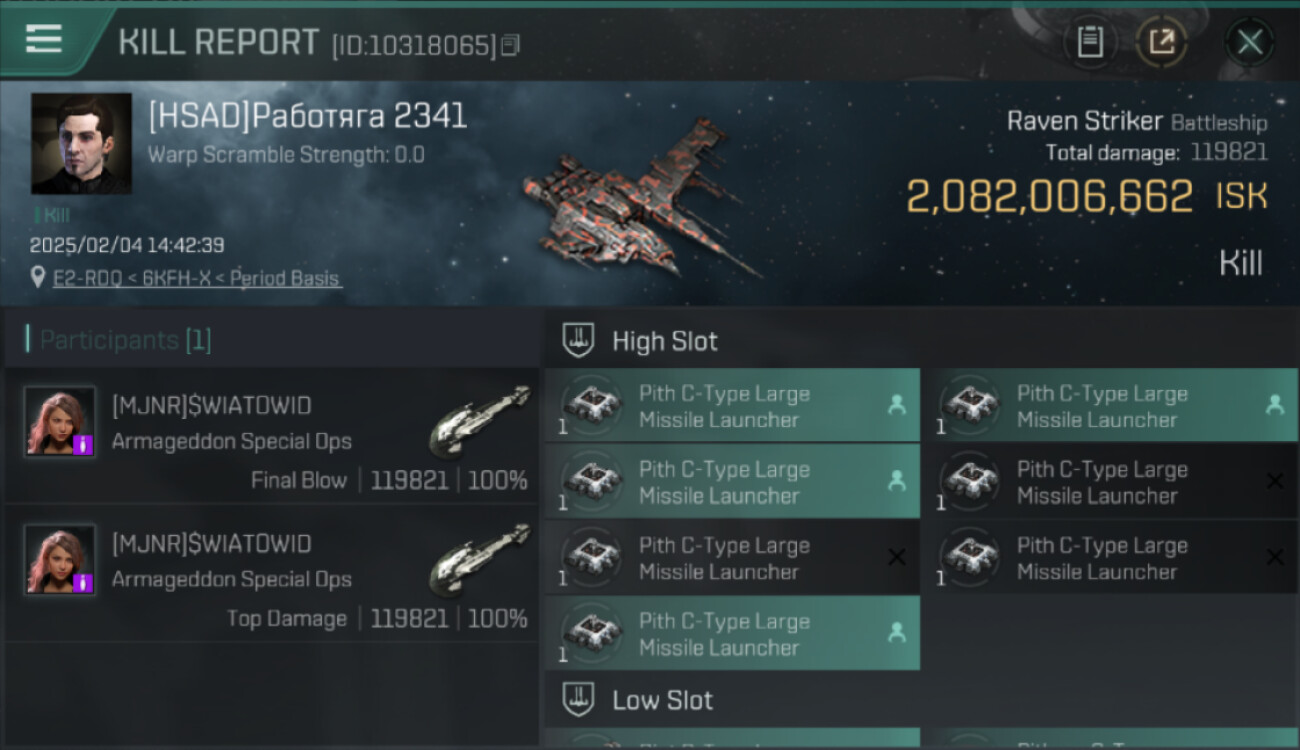This screenshot has height=750, width=1300.
Task: Close the kill report window
Action: click(x=1250, y=42)
